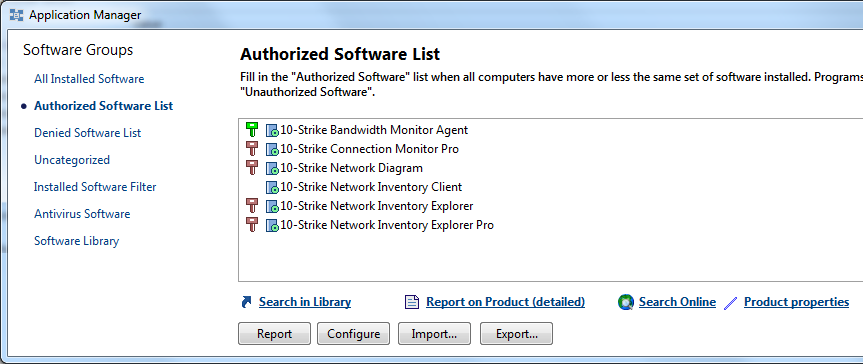
Task: Click software icon of 10-Strike Connection Monitor Pro
Action: point(272,149)
